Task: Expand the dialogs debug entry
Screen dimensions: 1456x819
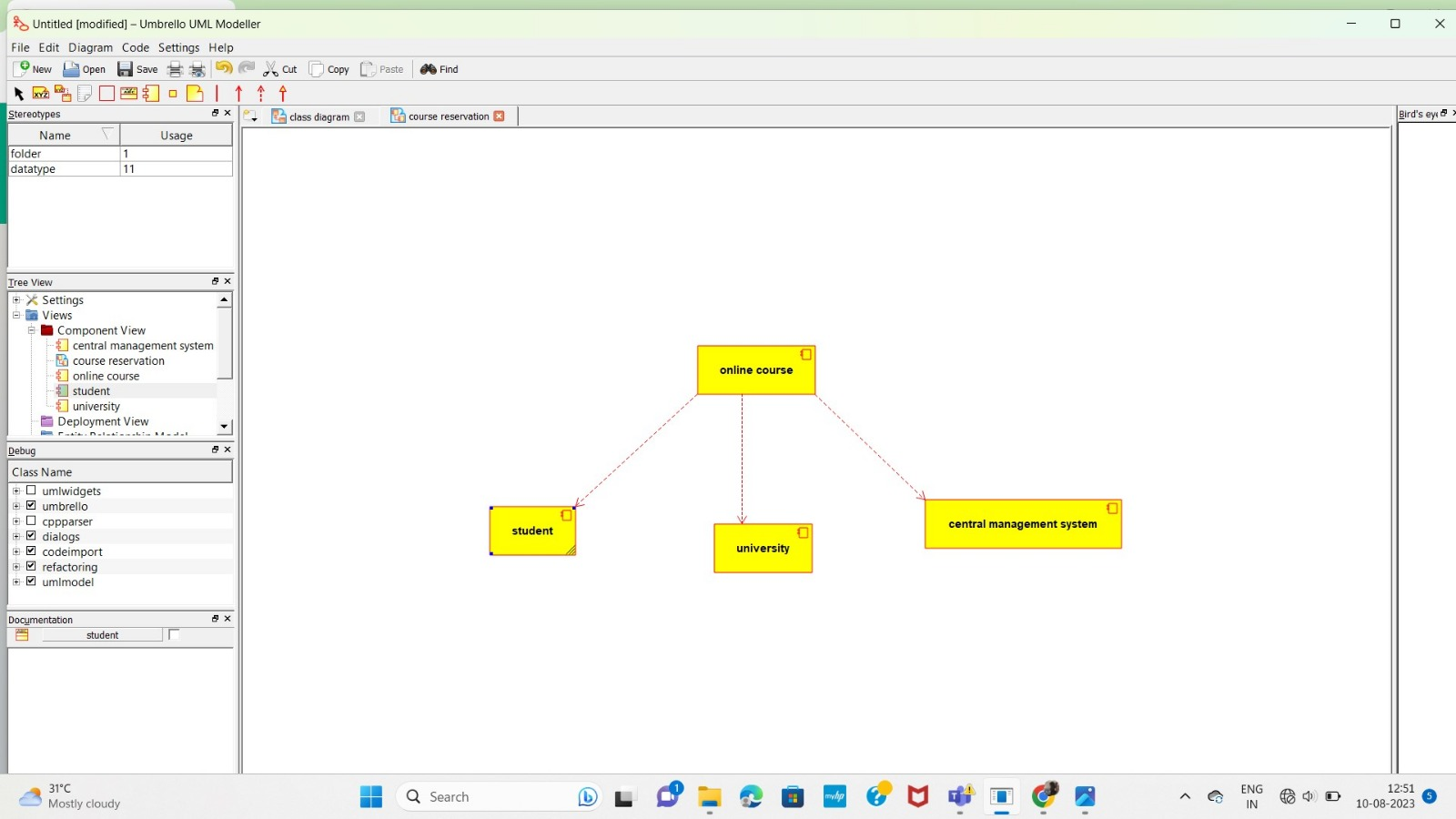Action: tap(16, 537)
